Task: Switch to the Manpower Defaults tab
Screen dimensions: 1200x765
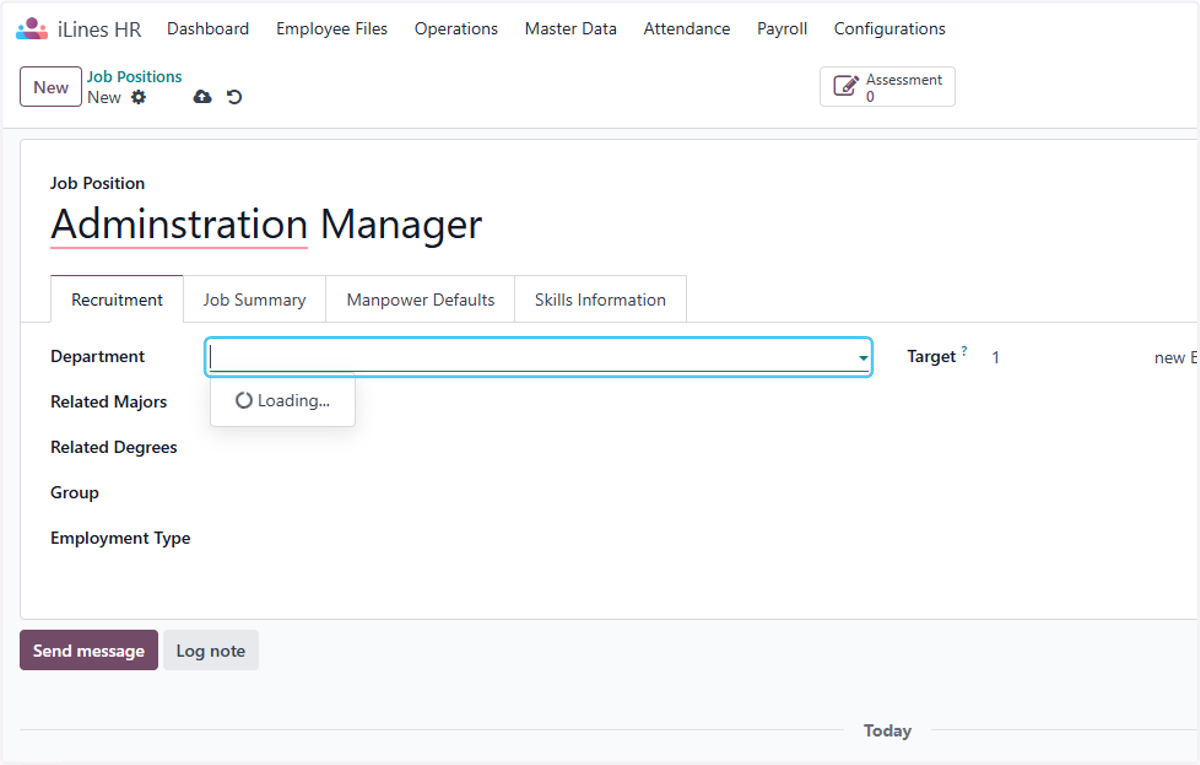Action: [420, 299]
